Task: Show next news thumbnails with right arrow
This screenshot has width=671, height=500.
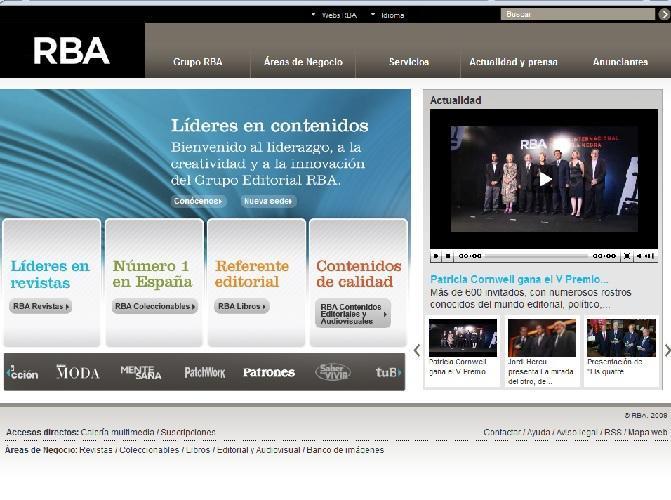Action: click(x=665, y=350)
